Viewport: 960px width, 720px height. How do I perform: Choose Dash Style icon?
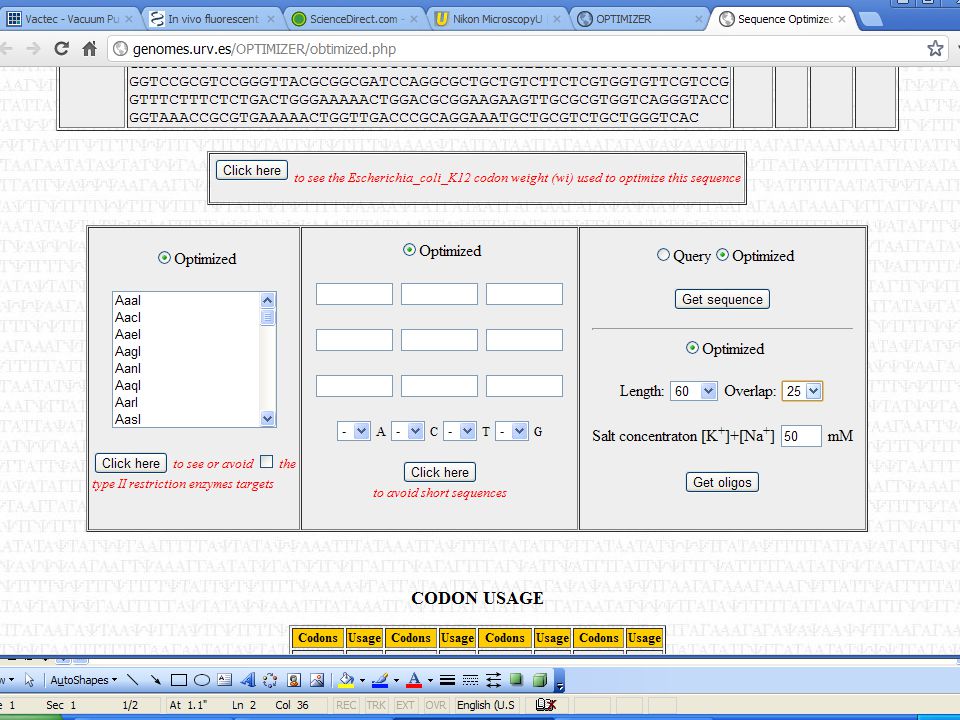[470, 680]
